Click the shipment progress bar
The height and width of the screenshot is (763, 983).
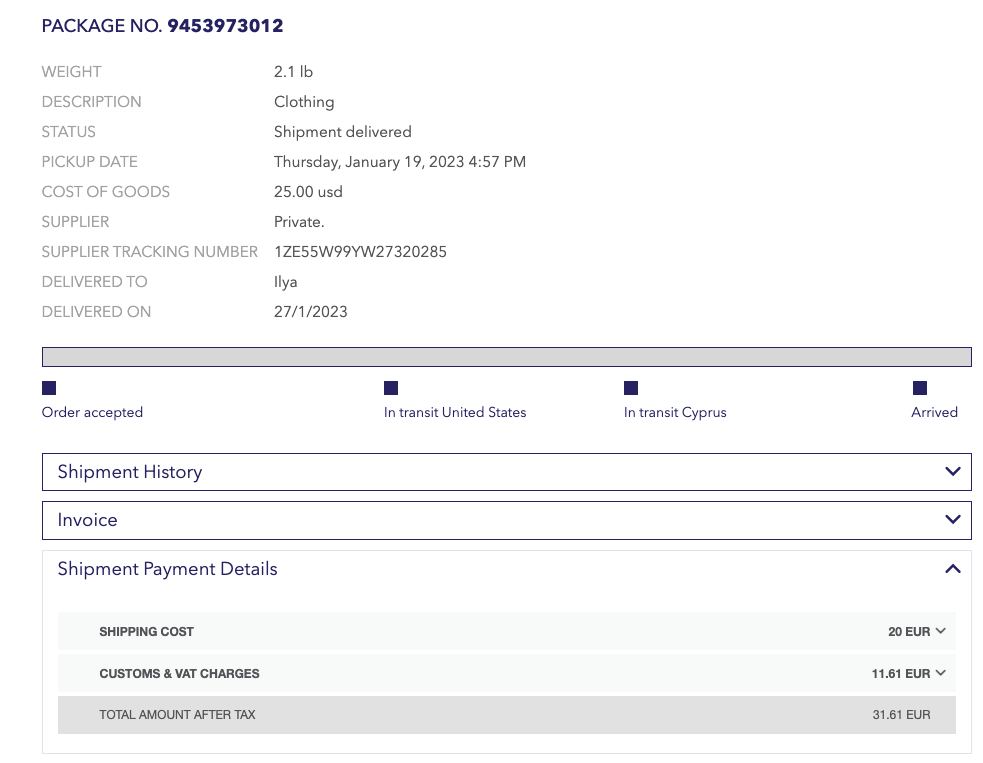click(x=506, y=357)
